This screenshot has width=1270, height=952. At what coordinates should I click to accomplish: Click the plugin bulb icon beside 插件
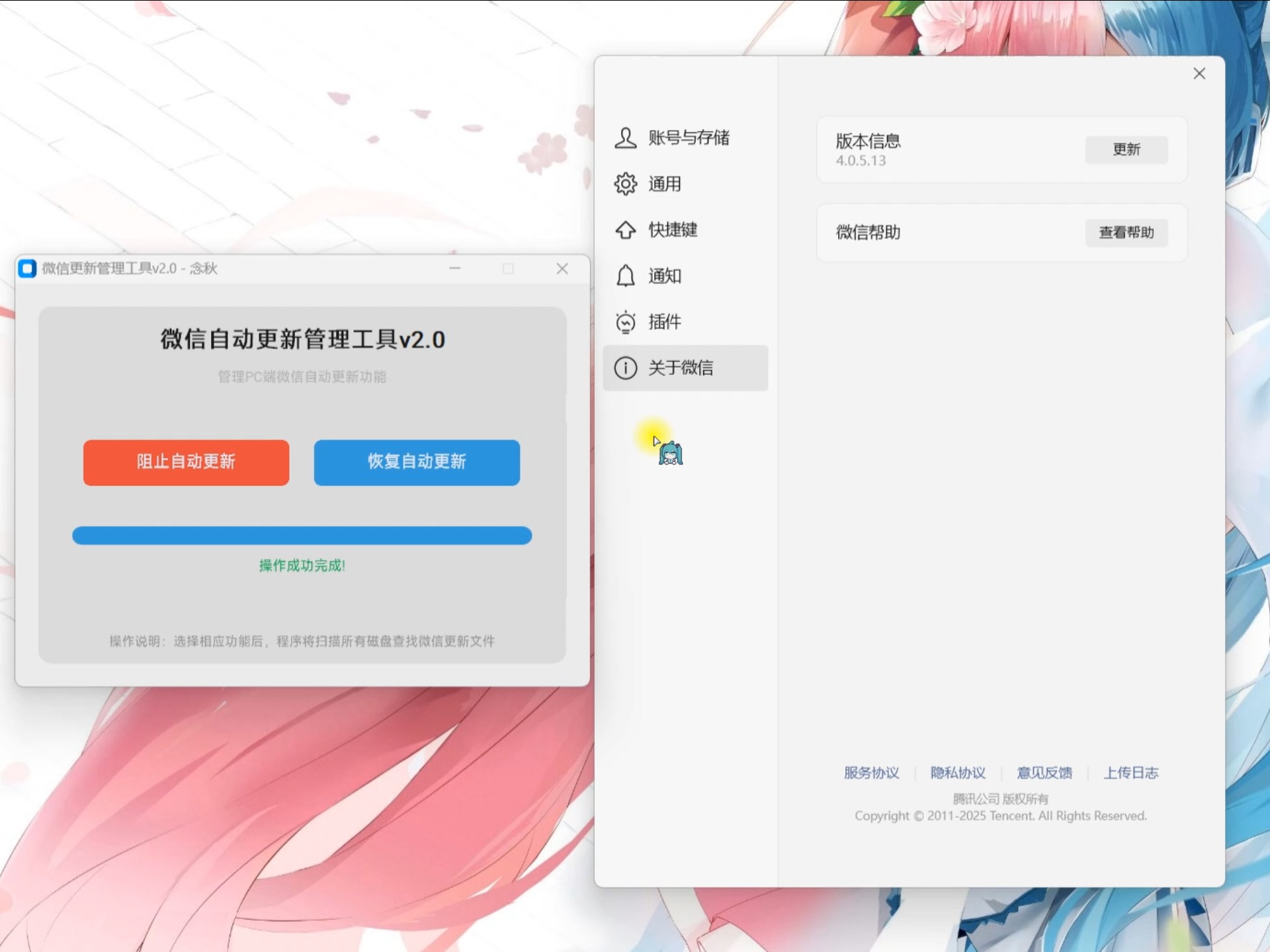click(625, 322)
